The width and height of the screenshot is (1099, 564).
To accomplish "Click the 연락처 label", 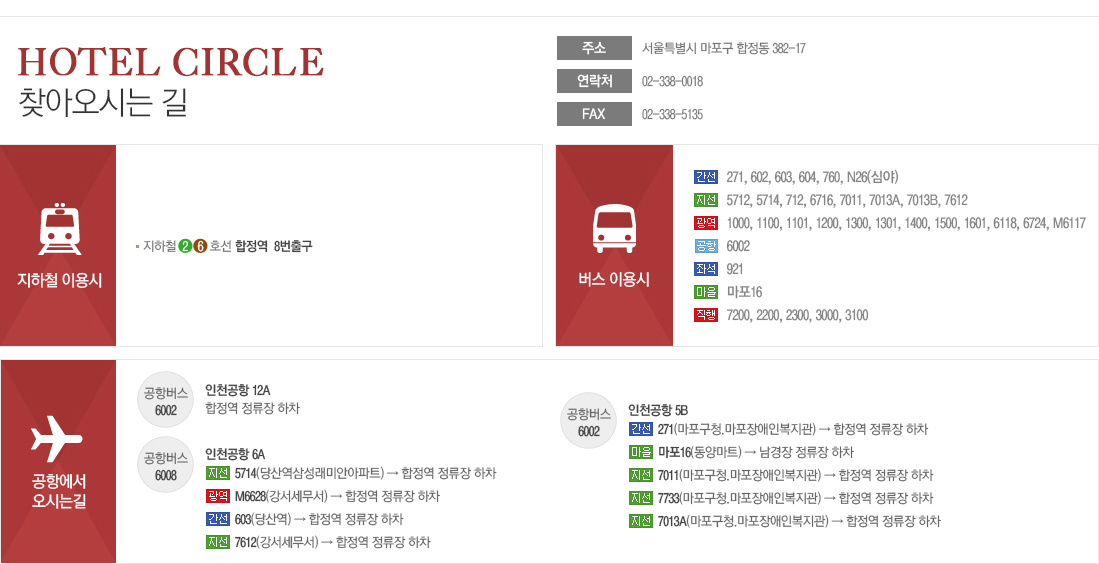I will click(x=594, y=81).
